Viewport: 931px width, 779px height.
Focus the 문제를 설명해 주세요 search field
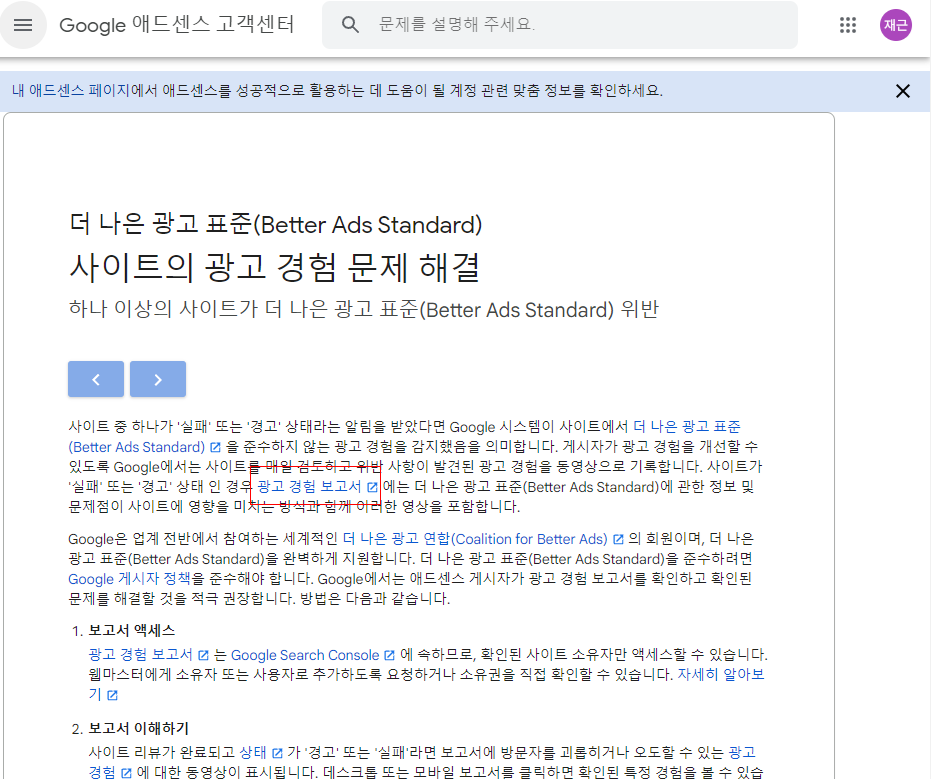(560, 25)
